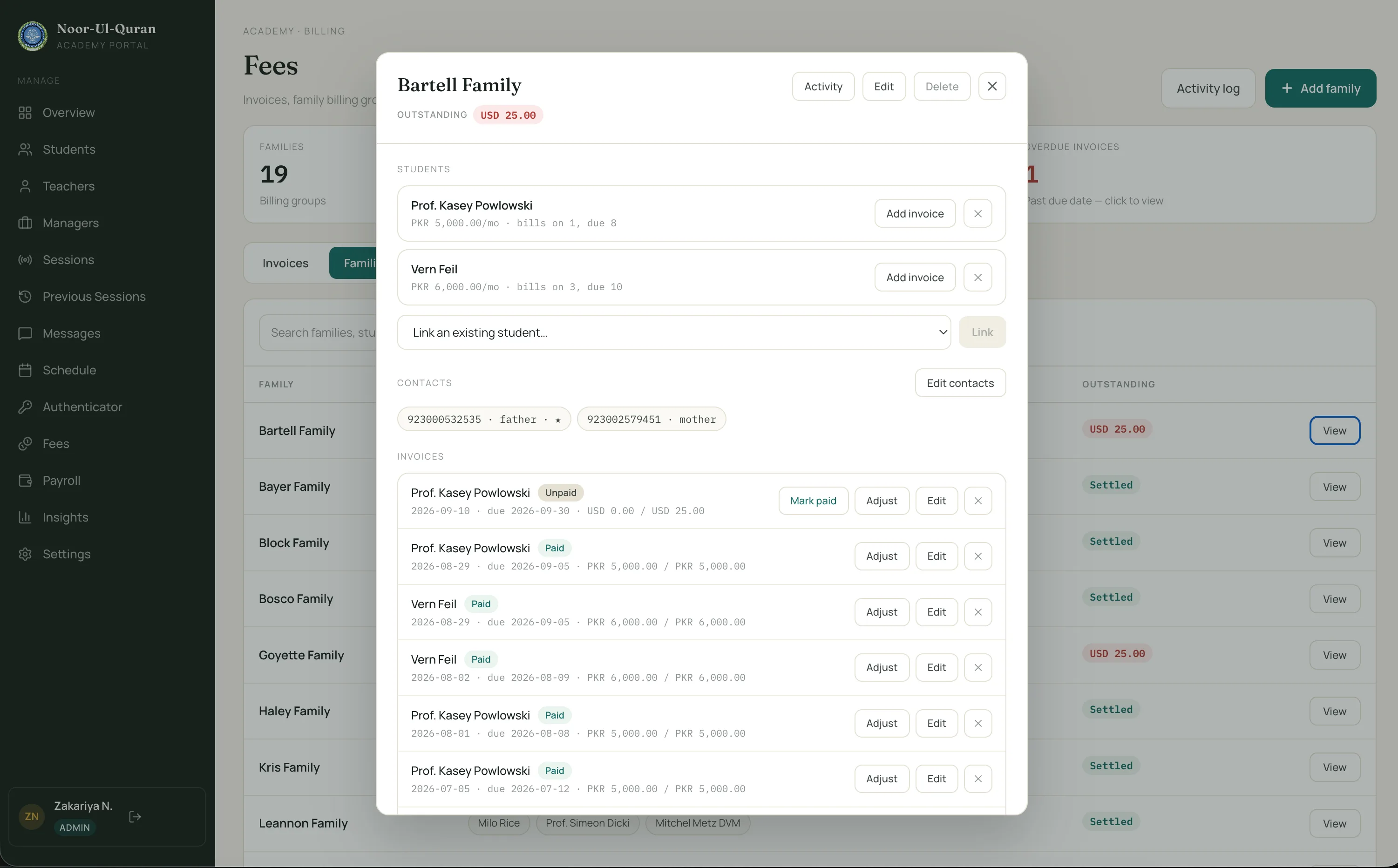Image resolution: width=1398 pixels, height=868 pixels.
Task: Click the Payroll wallet icon
Action: click(x=25, y=480)
